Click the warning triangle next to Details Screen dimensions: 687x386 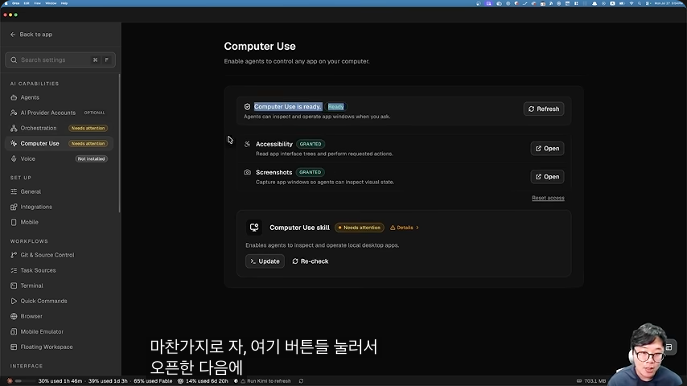coord(393,227)
